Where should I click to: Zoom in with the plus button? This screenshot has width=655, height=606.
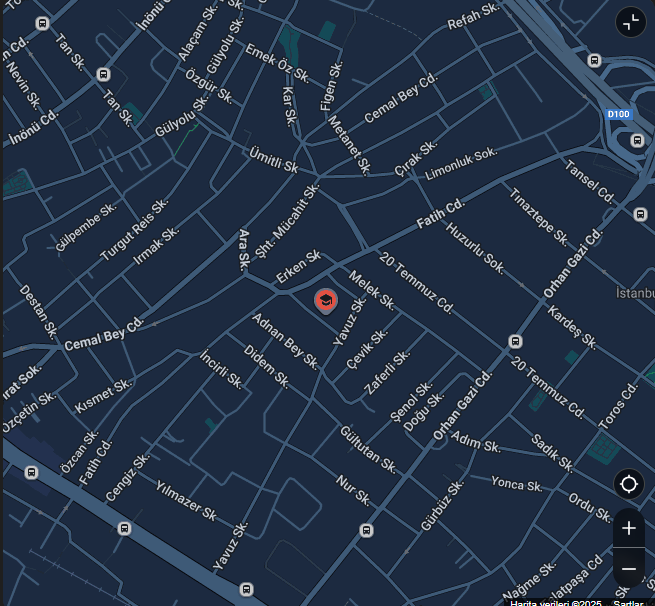click(629, 528)
